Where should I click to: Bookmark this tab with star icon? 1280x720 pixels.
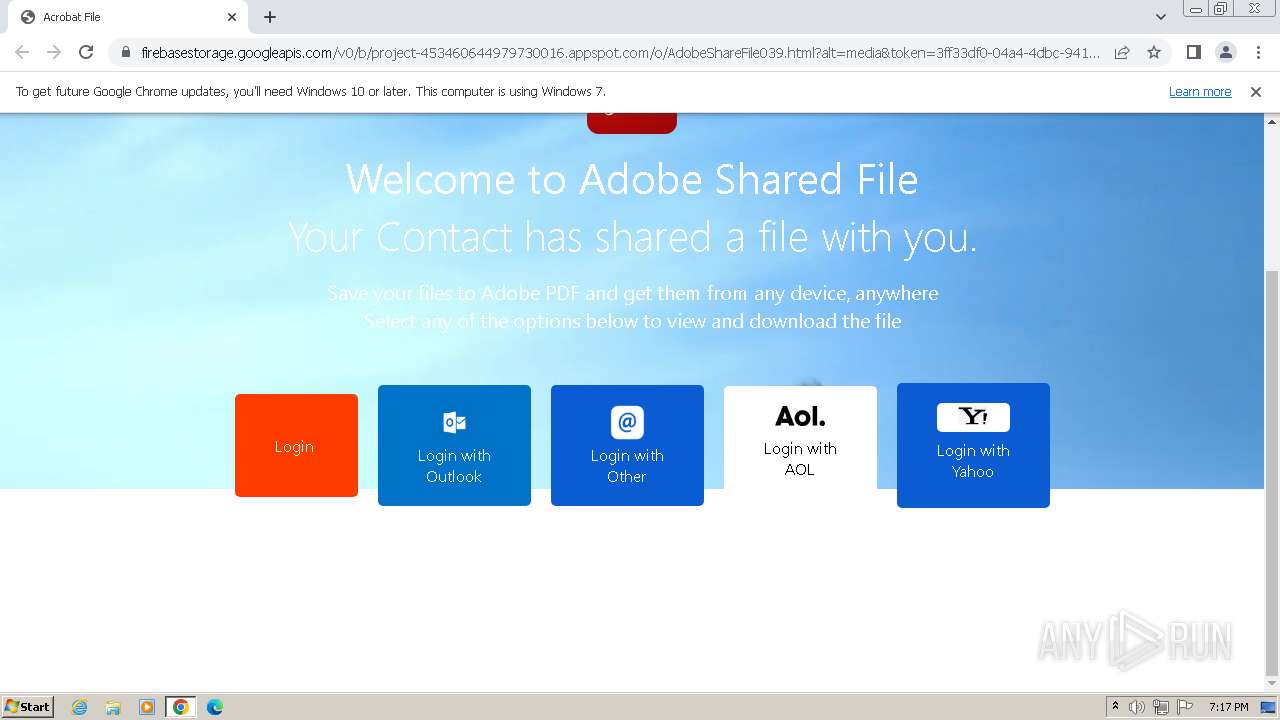tap(1154, 52)
